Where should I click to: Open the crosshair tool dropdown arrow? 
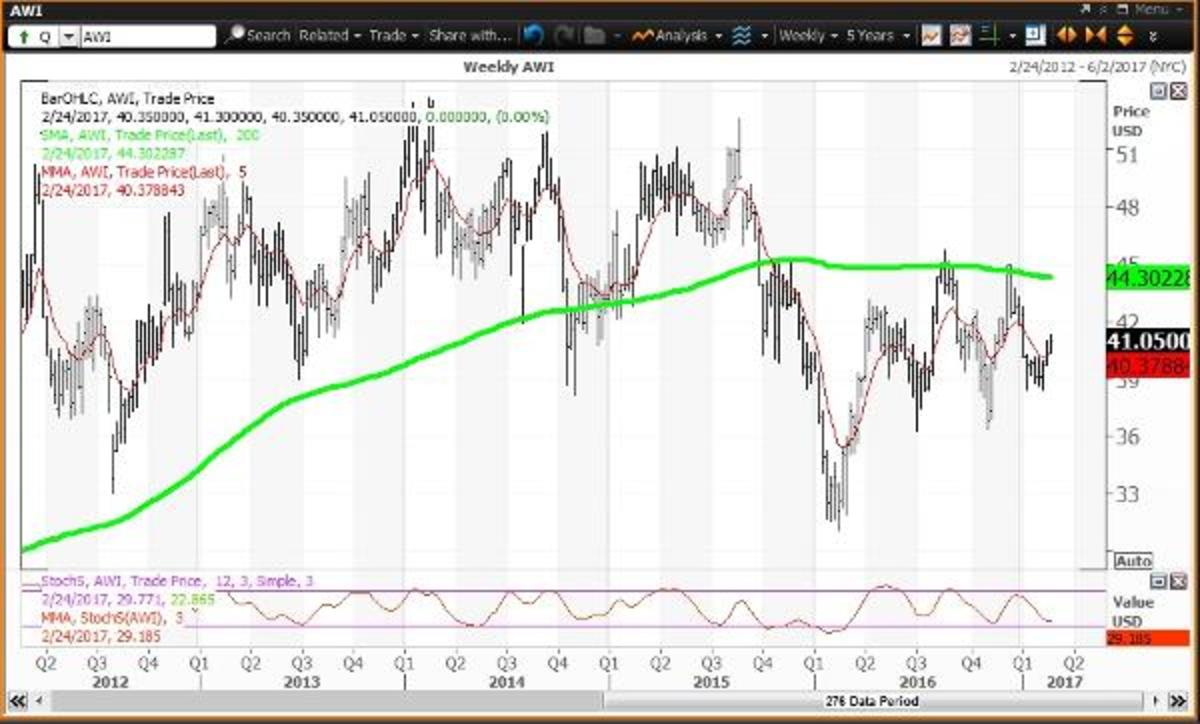pos(1012,36)
